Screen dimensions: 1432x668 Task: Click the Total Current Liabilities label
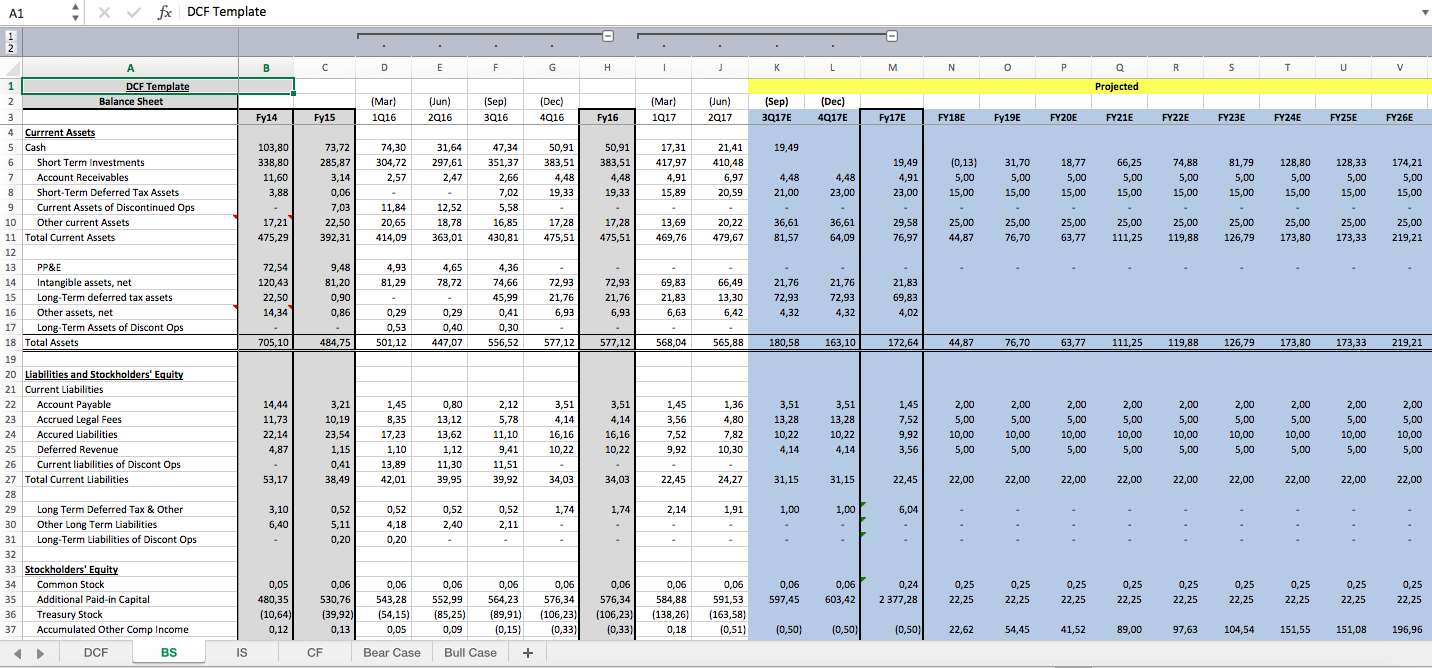pyautogui.click(x=76, y=480)
